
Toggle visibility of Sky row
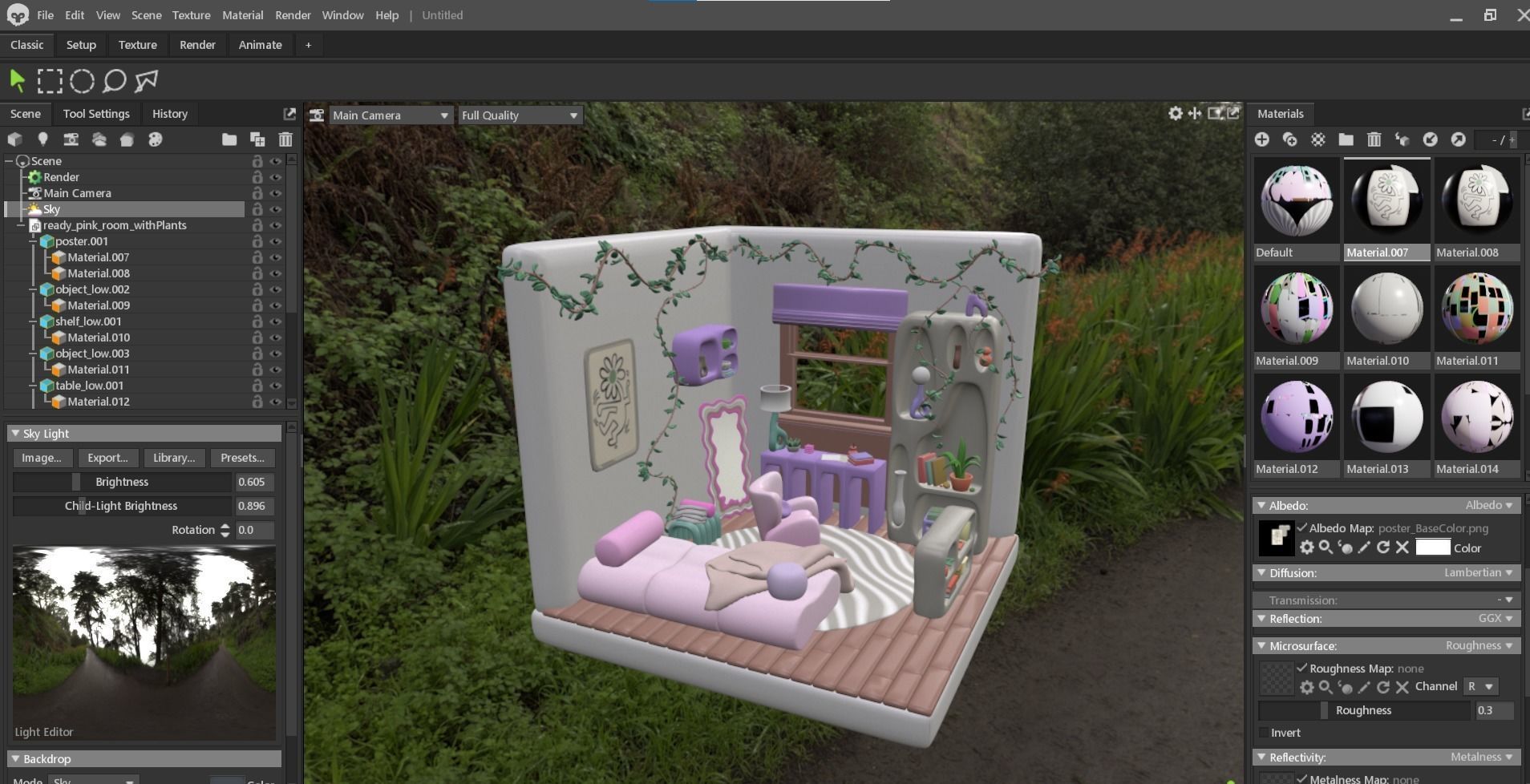[276, 209]
